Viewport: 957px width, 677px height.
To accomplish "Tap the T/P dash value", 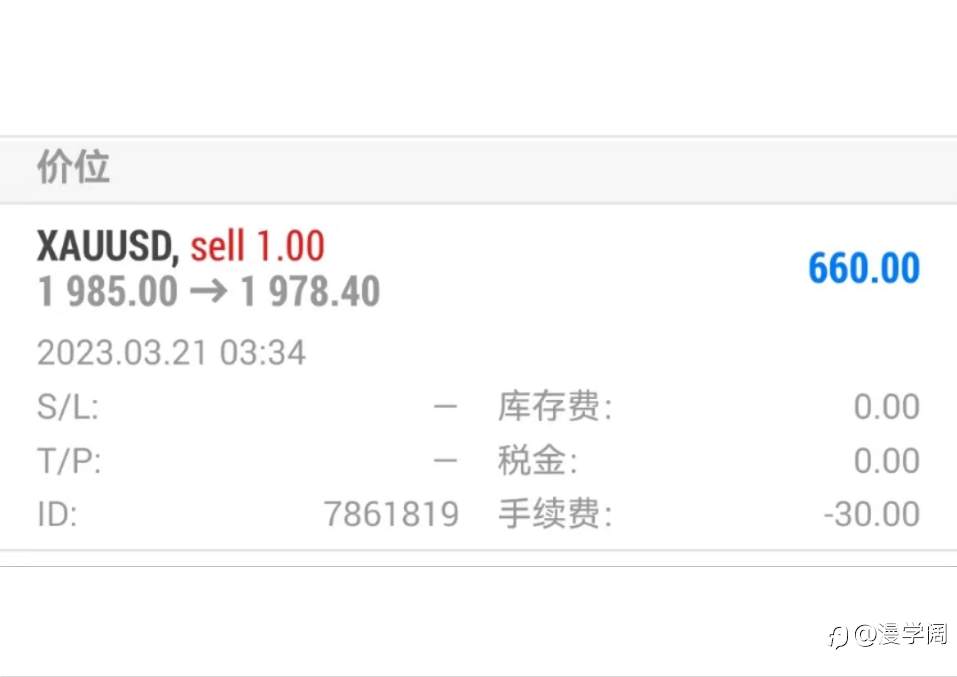I will pyautogui.click(x=445, y=460).
